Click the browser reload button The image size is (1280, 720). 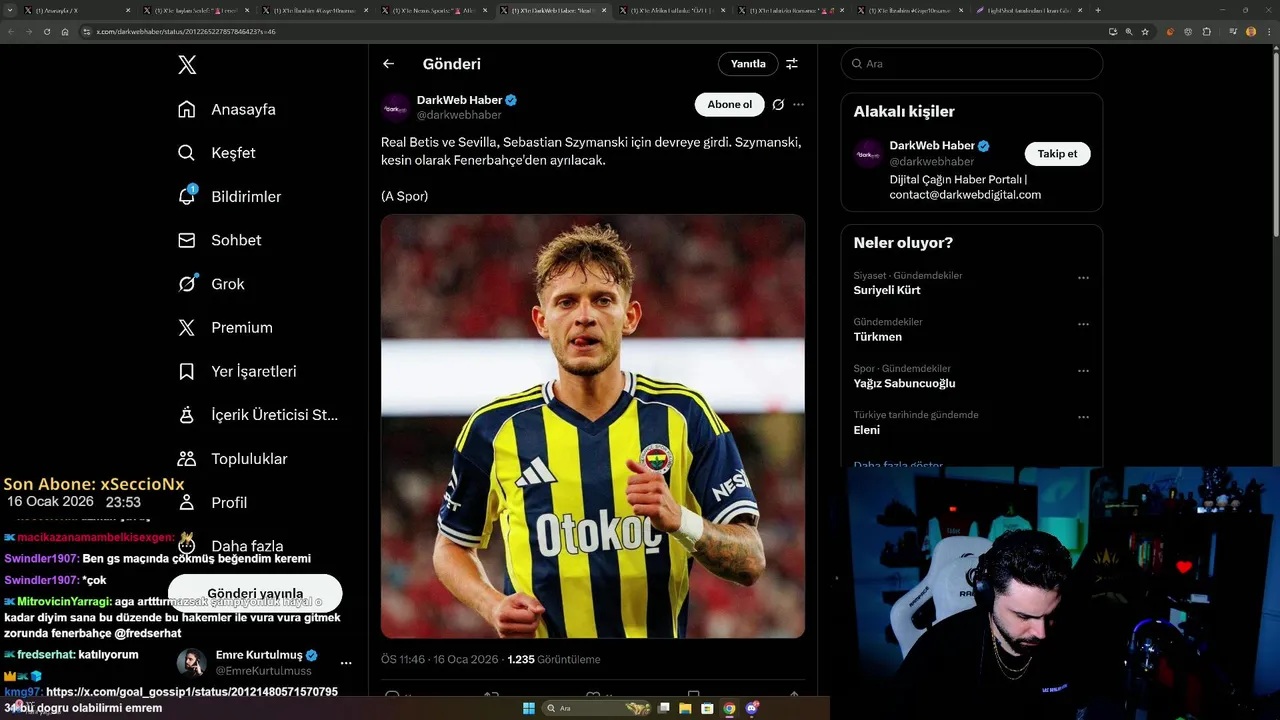[x=46, y=31]
